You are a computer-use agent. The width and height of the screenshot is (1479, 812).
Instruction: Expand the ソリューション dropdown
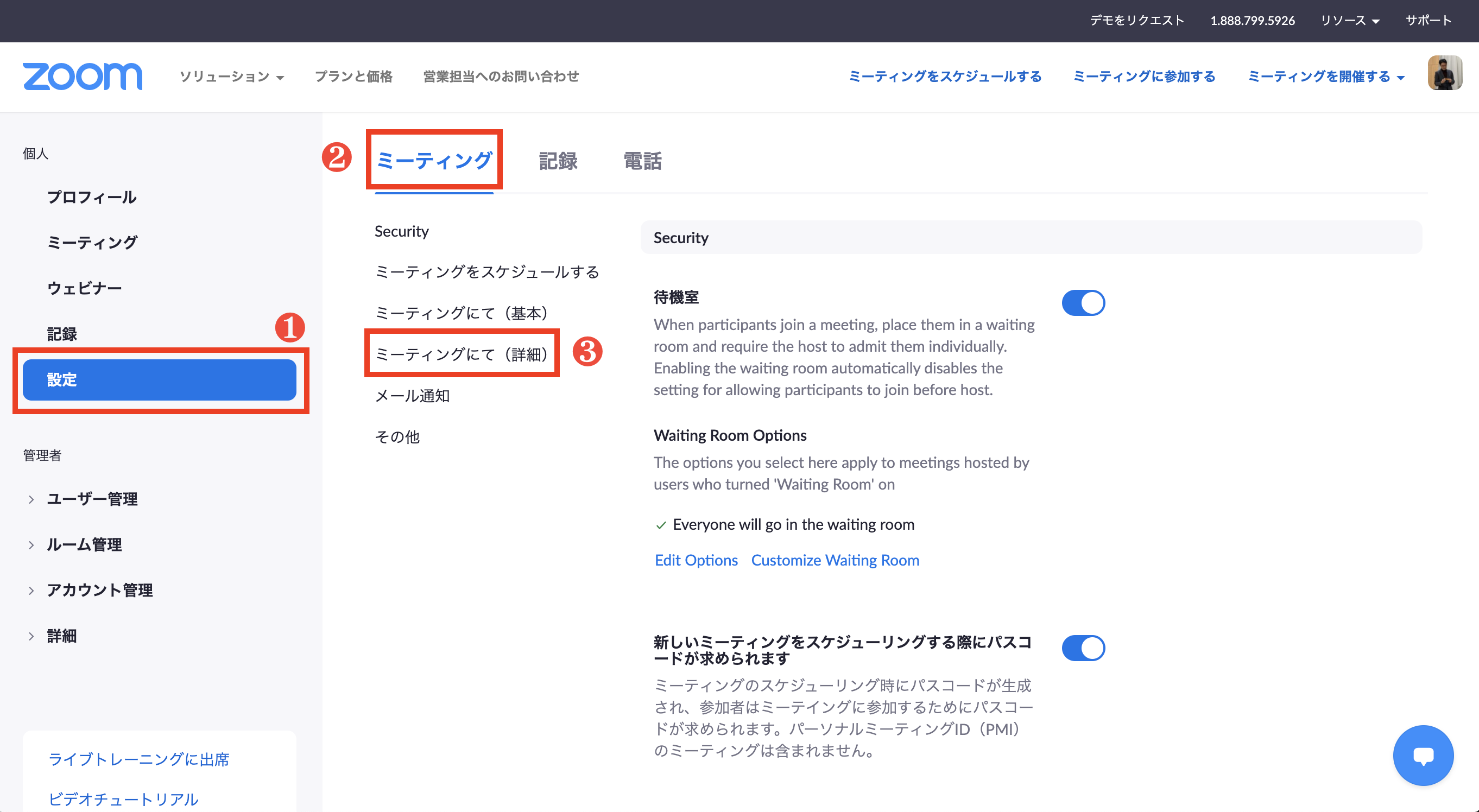click(x=231, y=77)
